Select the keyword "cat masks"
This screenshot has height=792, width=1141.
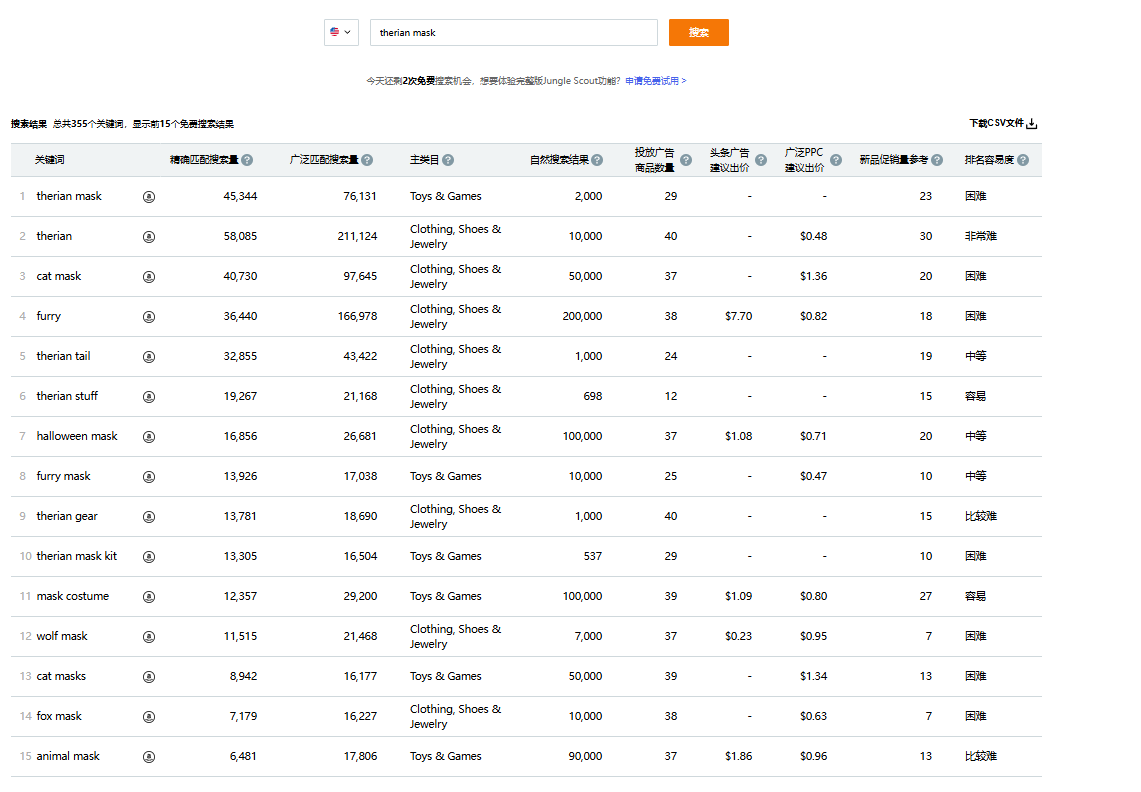point(61,676)
